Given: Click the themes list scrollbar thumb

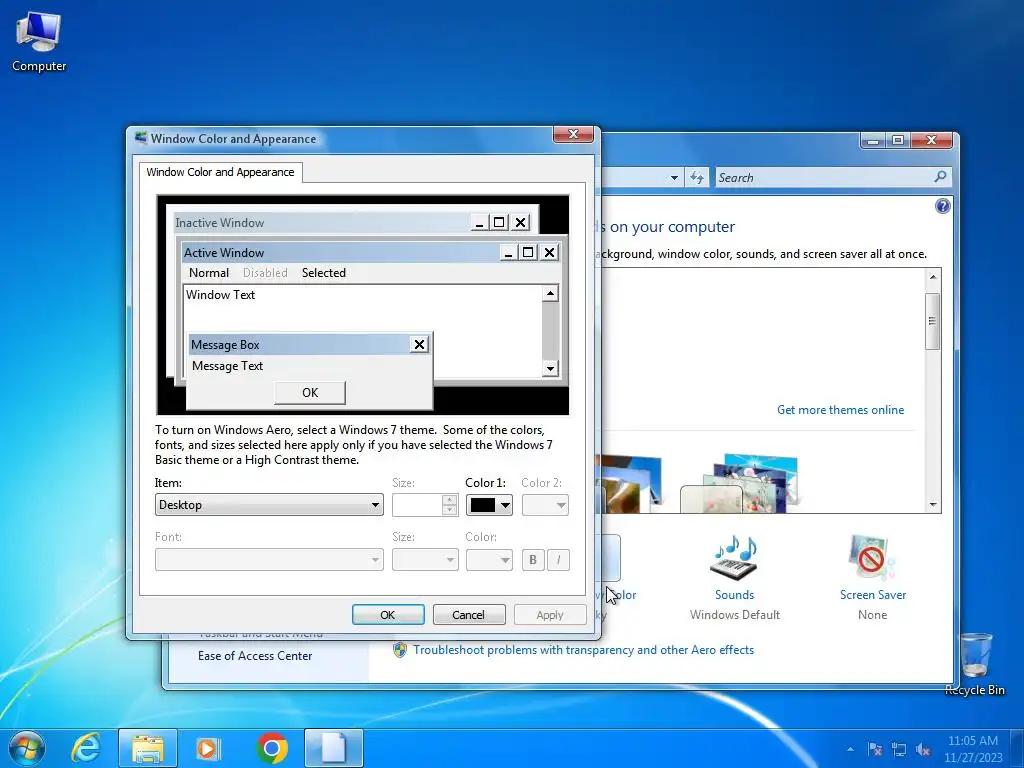Looking at the screenshot, I should (933, 321).
